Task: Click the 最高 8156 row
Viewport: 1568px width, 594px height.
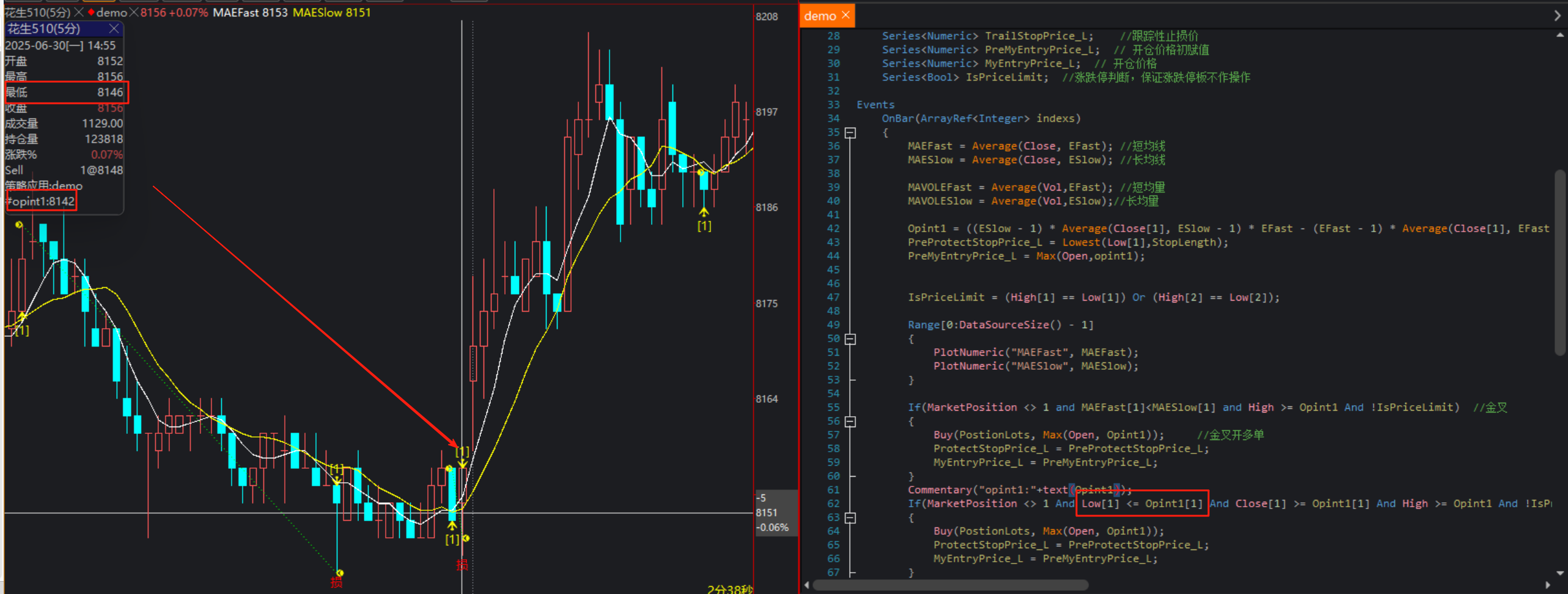Action: pyautogui.click(x=64, y=76)
